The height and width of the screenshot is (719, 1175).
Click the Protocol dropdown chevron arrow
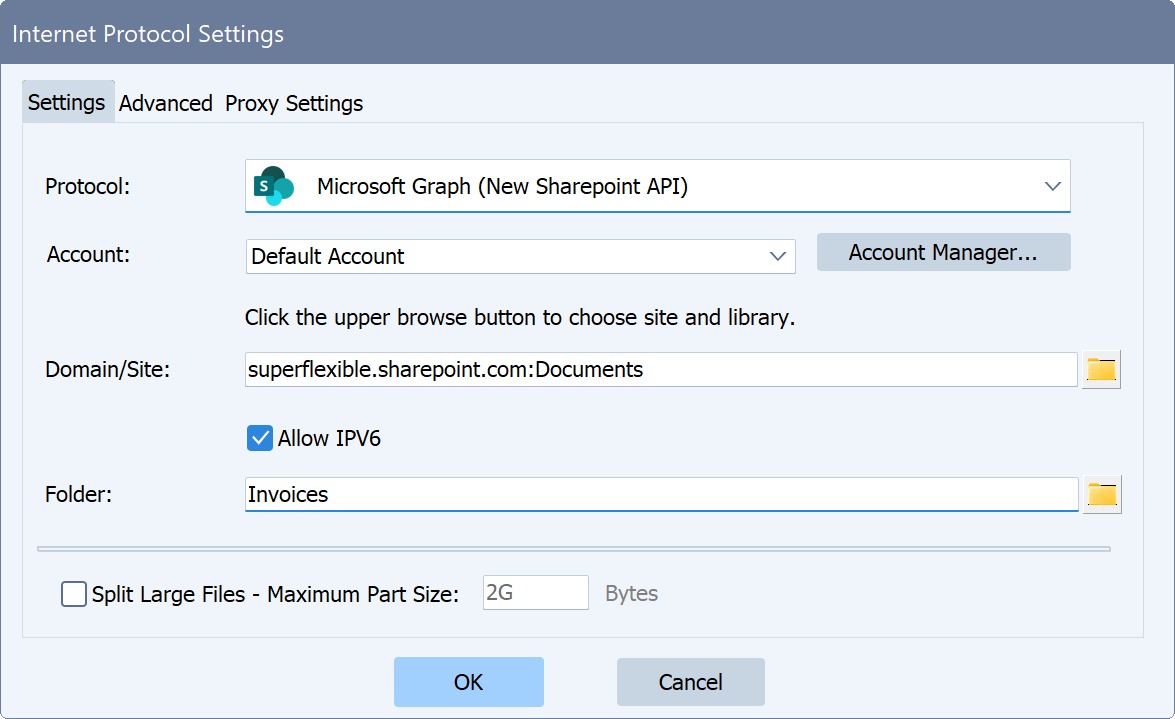[x=1051, y=186]
